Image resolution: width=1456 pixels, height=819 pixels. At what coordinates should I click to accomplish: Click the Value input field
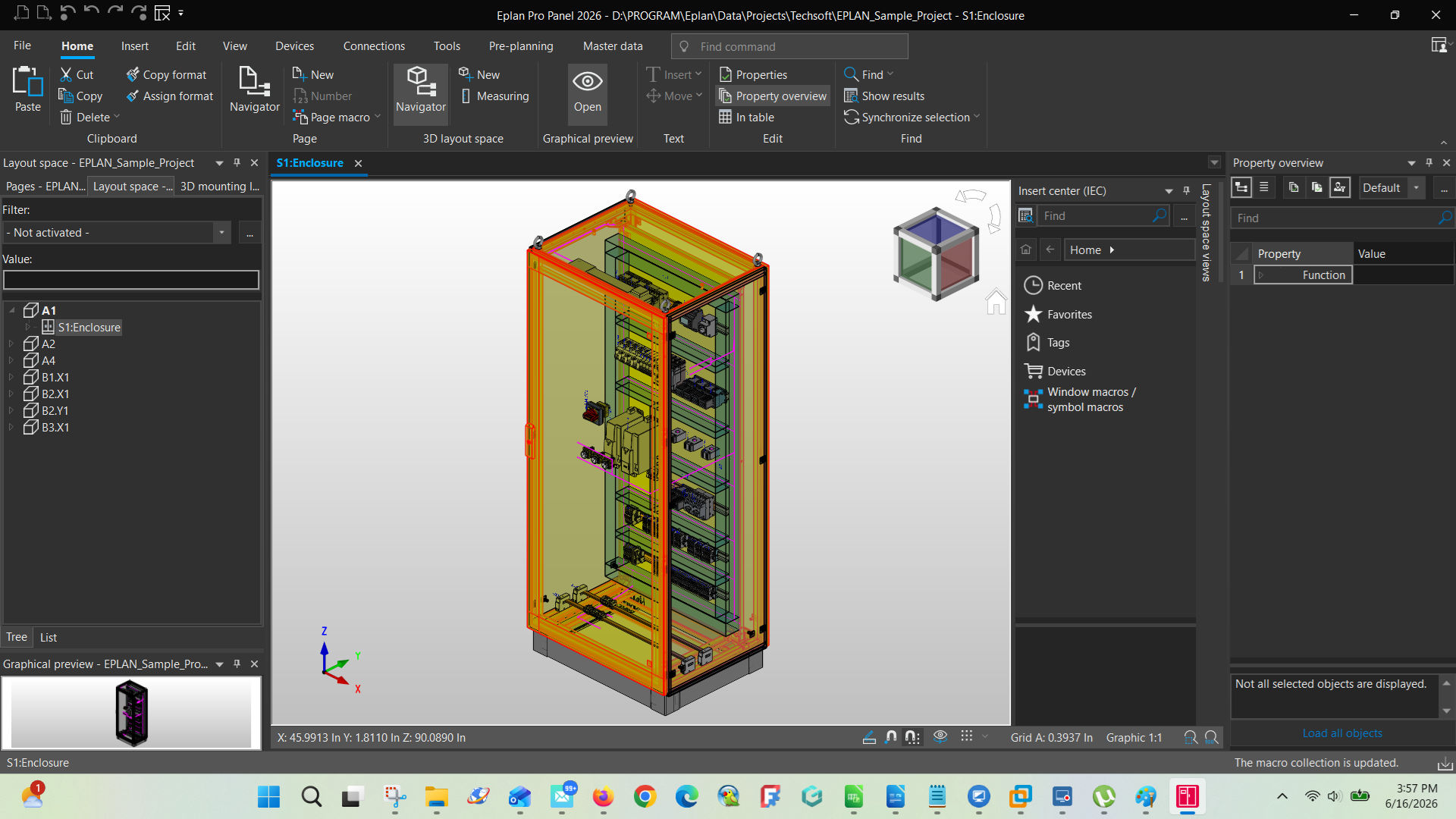tap(131, 280)
